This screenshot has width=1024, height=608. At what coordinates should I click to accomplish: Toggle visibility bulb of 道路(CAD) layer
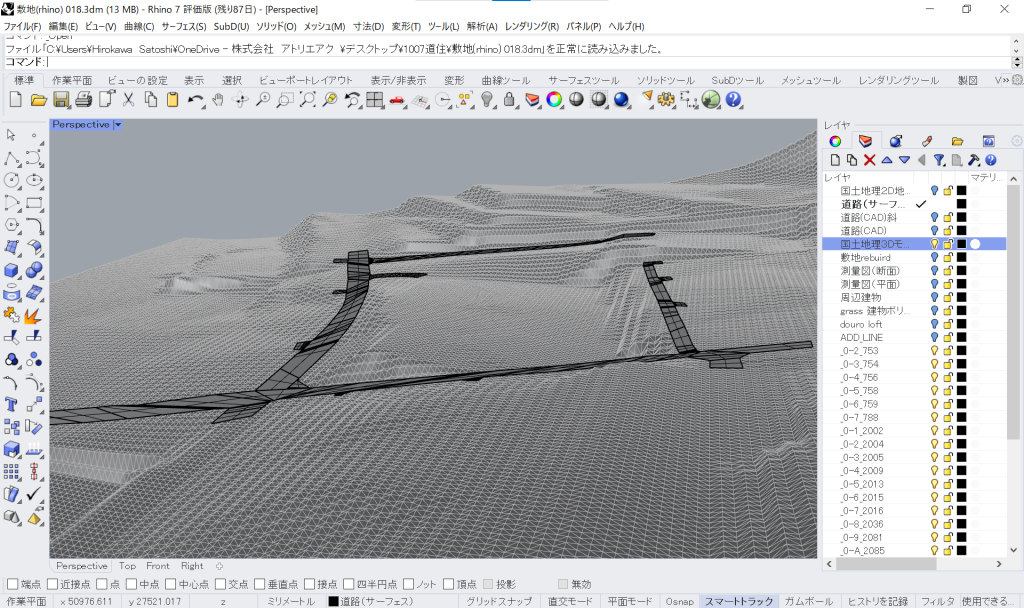[935, 231]
